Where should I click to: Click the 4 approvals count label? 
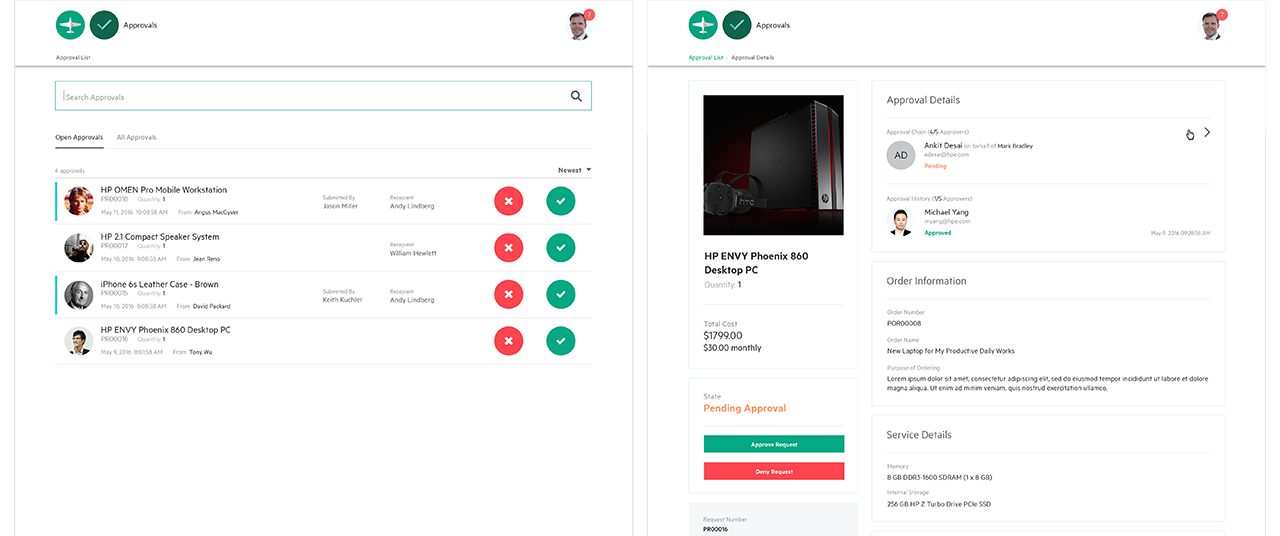point(70,171)
